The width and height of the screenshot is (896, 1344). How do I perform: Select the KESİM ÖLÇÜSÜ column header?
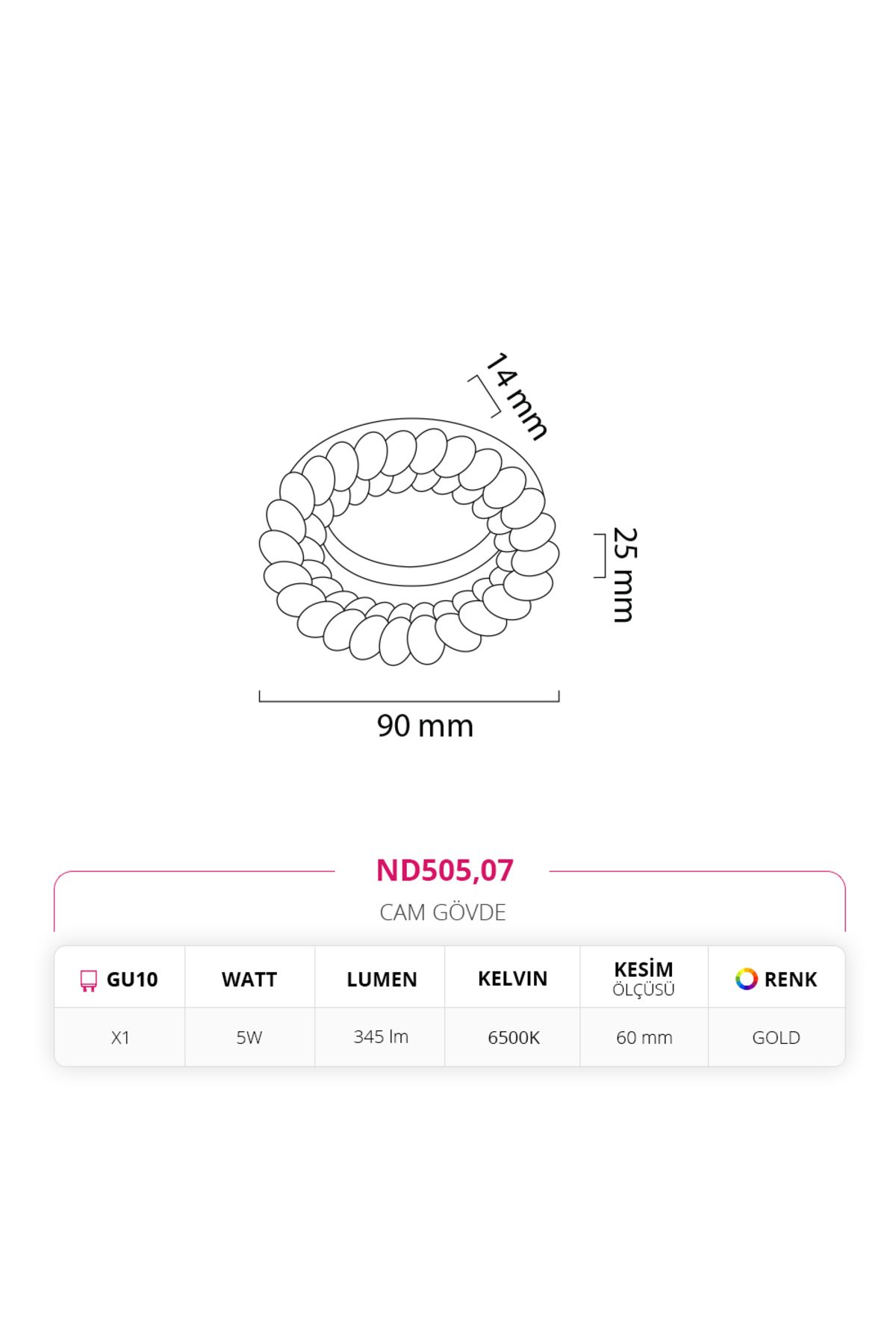tap(644, 979)
